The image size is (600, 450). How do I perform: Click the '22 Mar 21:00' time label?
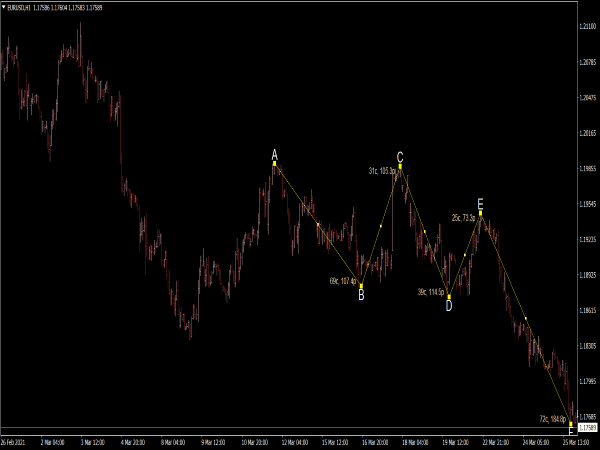[496, 443]
